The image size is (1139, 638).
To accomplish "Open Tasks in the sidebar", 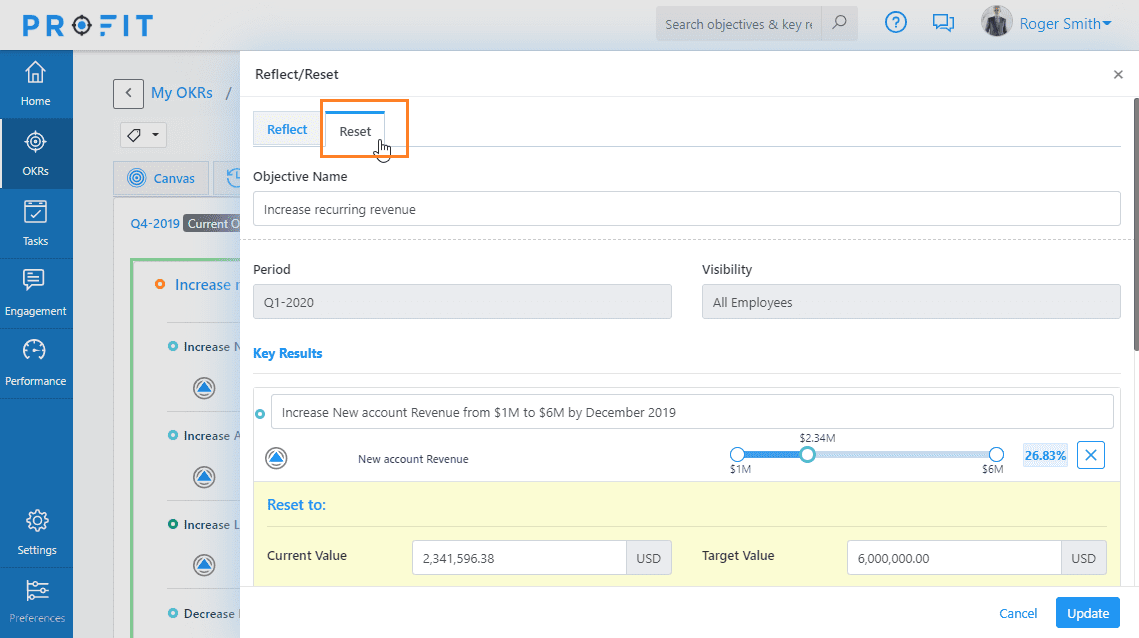I will pyautogui.click(x=36, y=224).
